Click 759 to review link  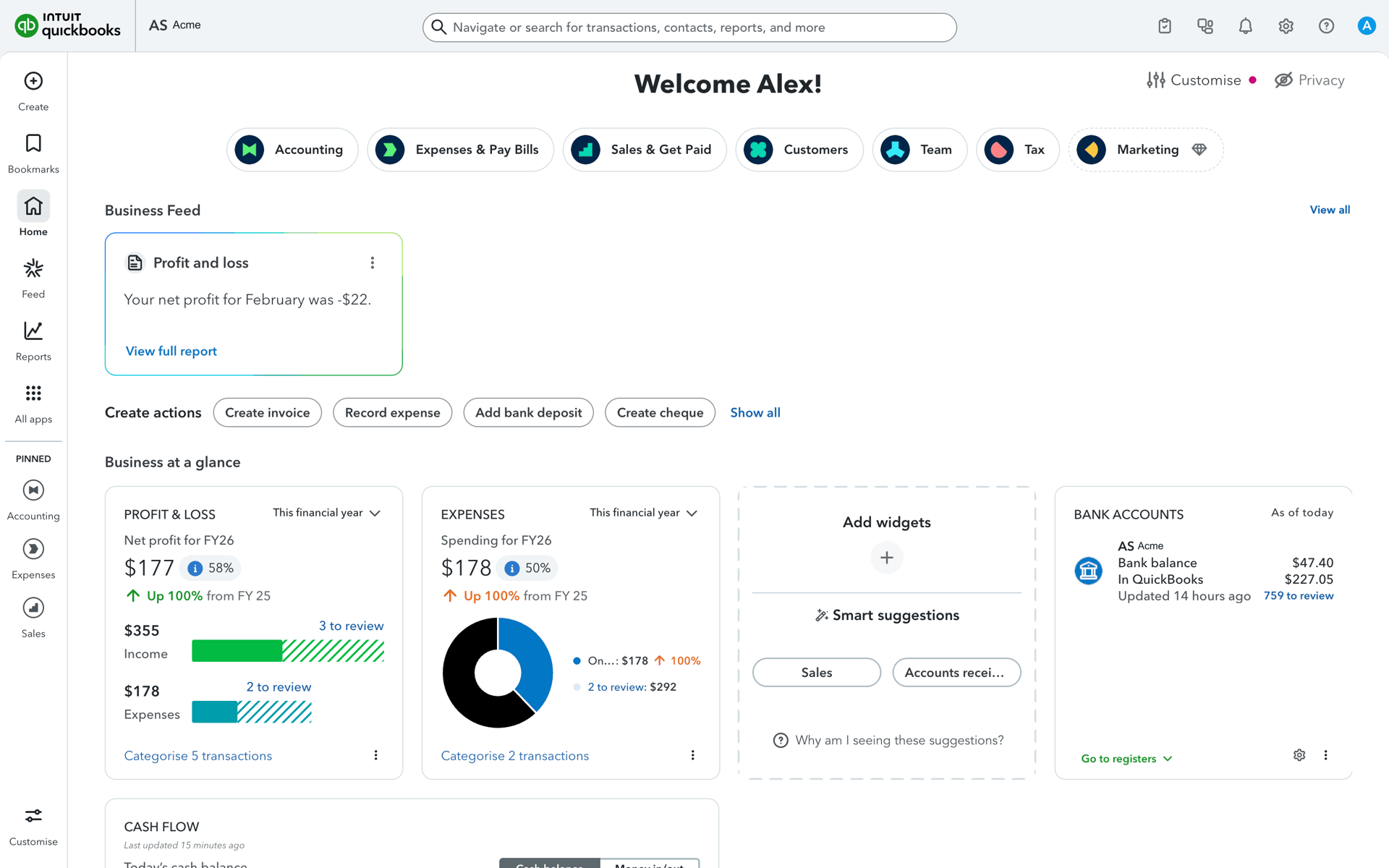pos(1299,596)
